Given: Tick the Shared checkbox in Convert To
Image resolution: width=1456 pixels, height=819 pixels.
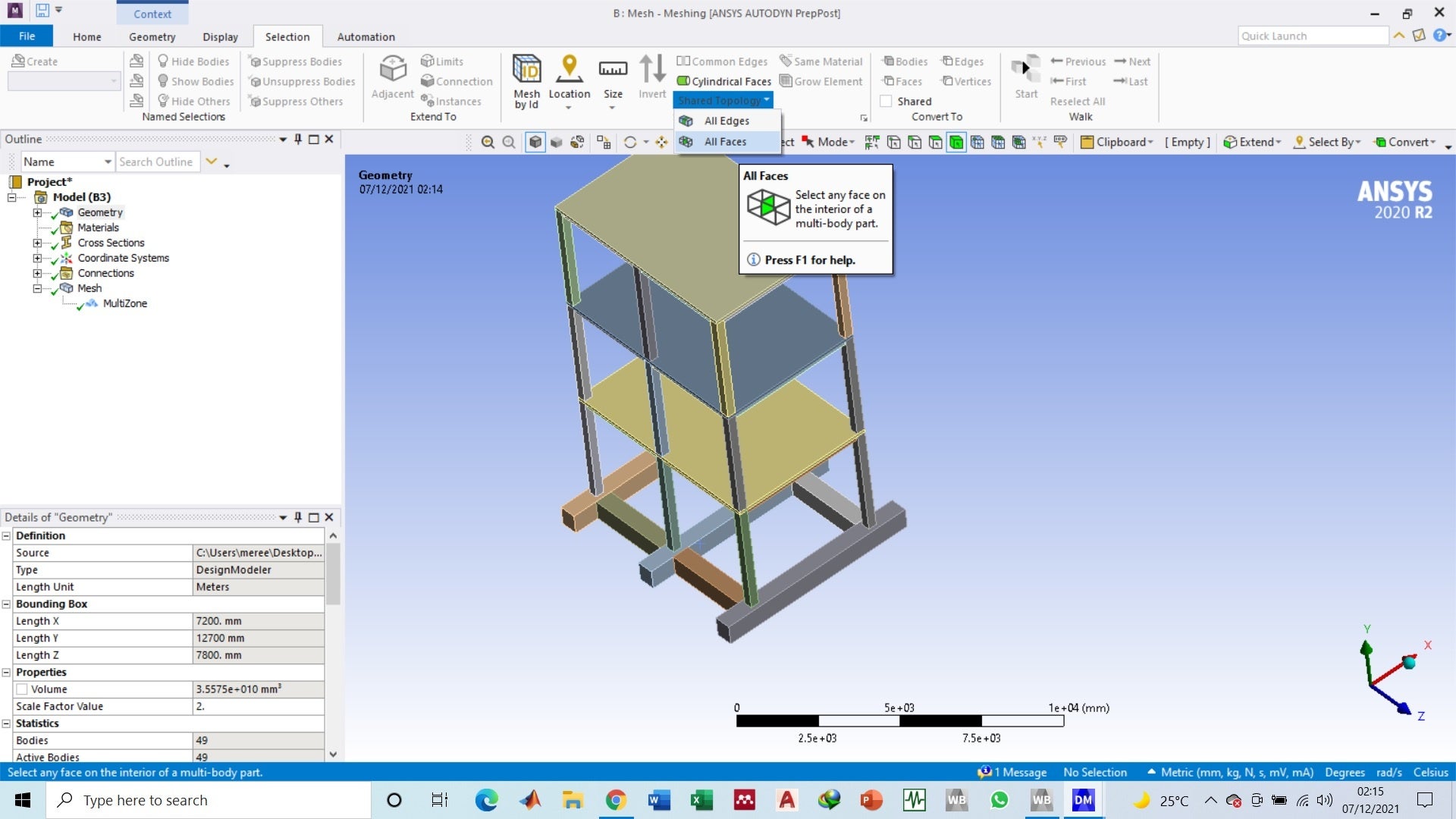Looking at the screenshot, I should (x=886, y=101).
